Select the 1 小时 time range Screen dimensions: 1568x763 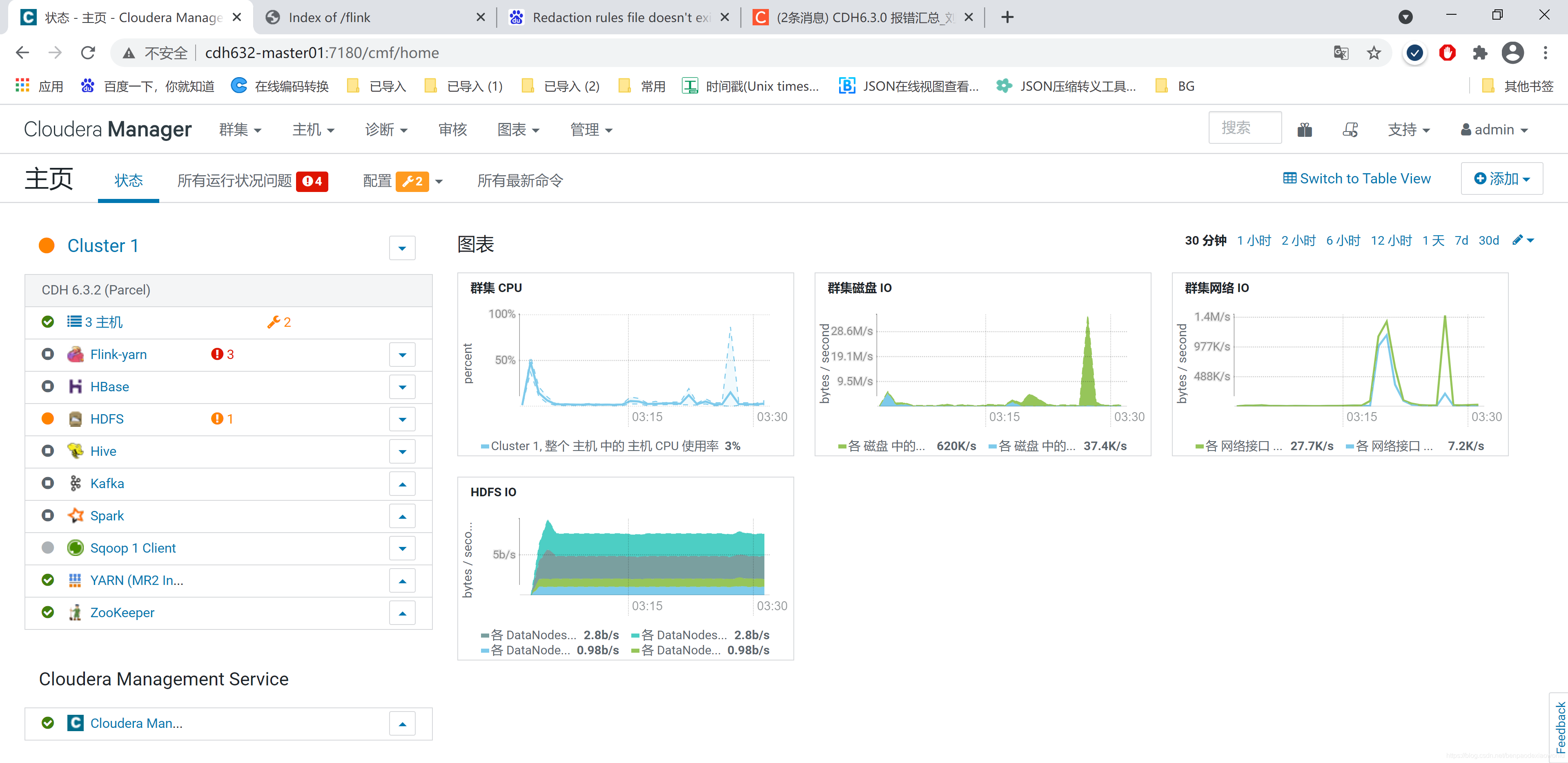(1254, 240)
